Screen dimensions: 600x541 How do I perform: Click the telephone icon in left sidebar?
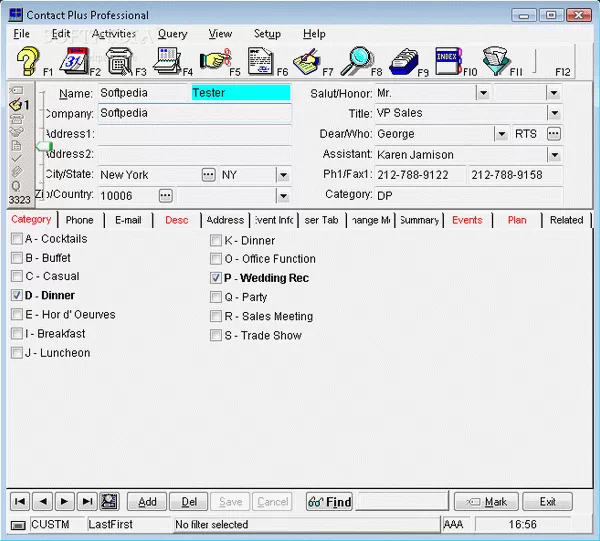(x=16, y=119)
